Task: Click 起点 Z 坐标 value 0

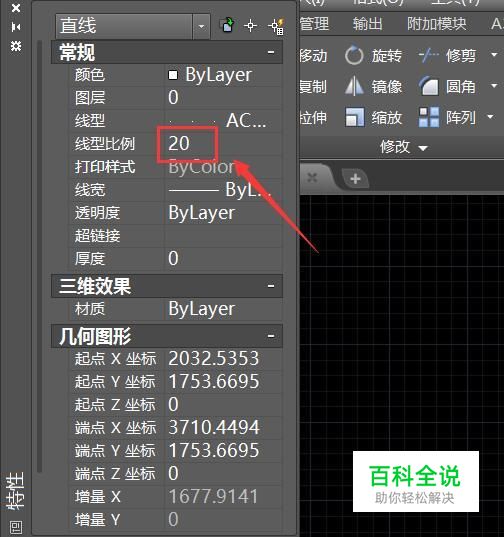Action: pos(223,404)
